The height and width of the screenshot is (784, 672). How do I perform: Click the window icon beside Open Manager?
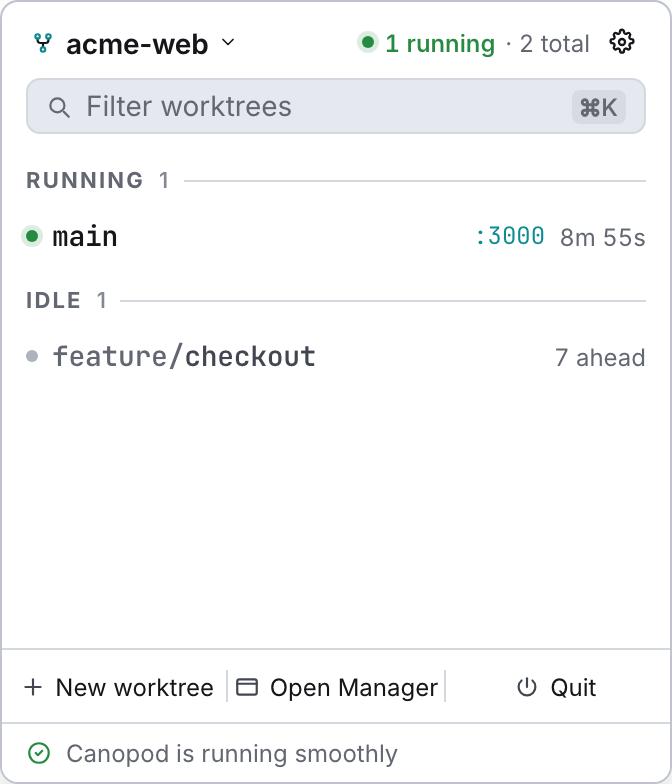(x=247, y=686)
